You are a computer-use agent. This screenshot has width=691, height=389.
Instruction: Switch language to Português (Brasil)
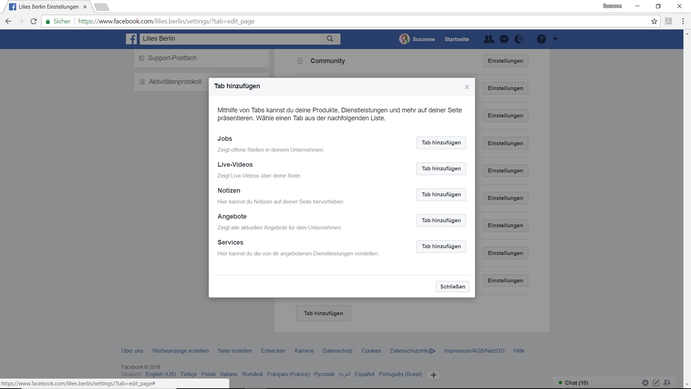[x=400, y=374]
